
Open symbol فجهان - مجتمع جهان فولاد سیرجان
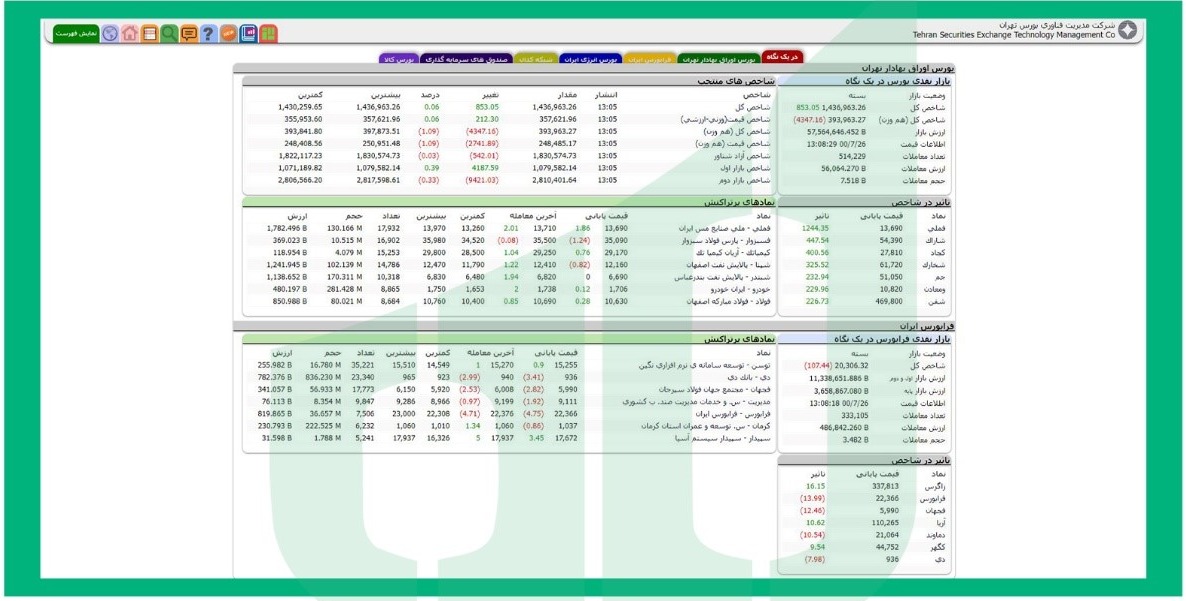pos(716,389)
